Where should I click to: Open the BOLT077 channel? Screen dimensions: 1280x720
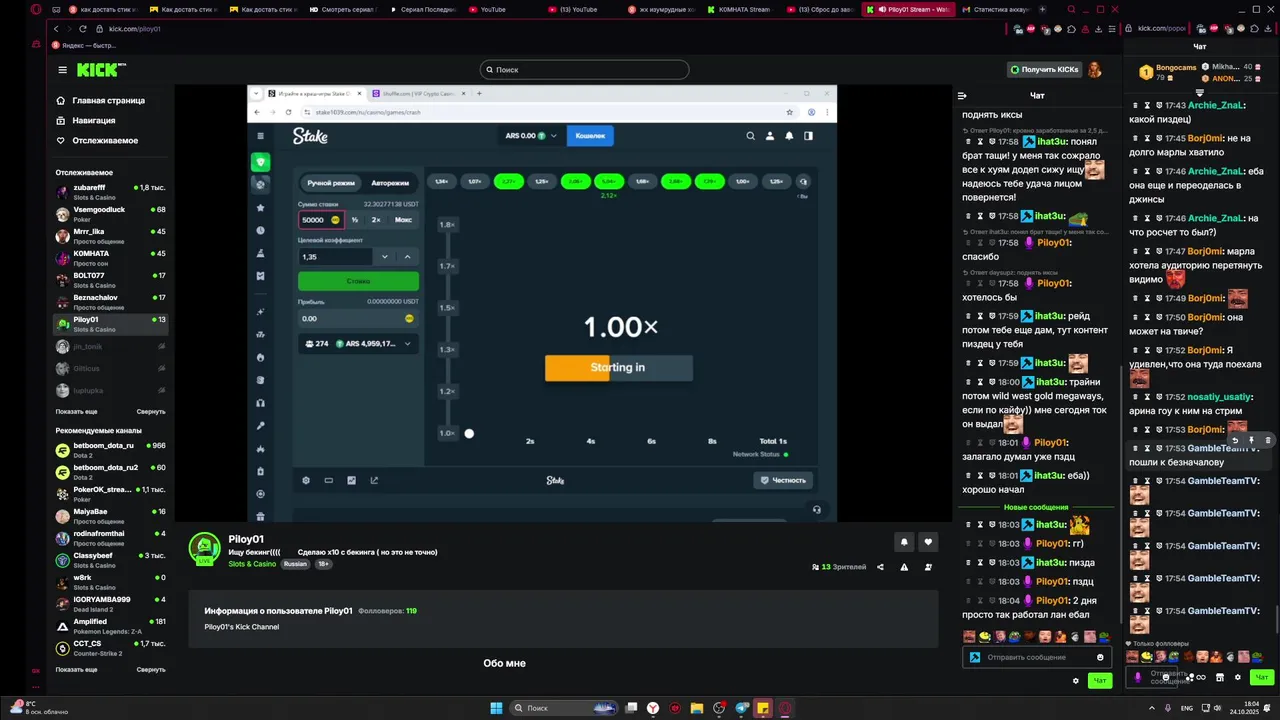(110, 280)
